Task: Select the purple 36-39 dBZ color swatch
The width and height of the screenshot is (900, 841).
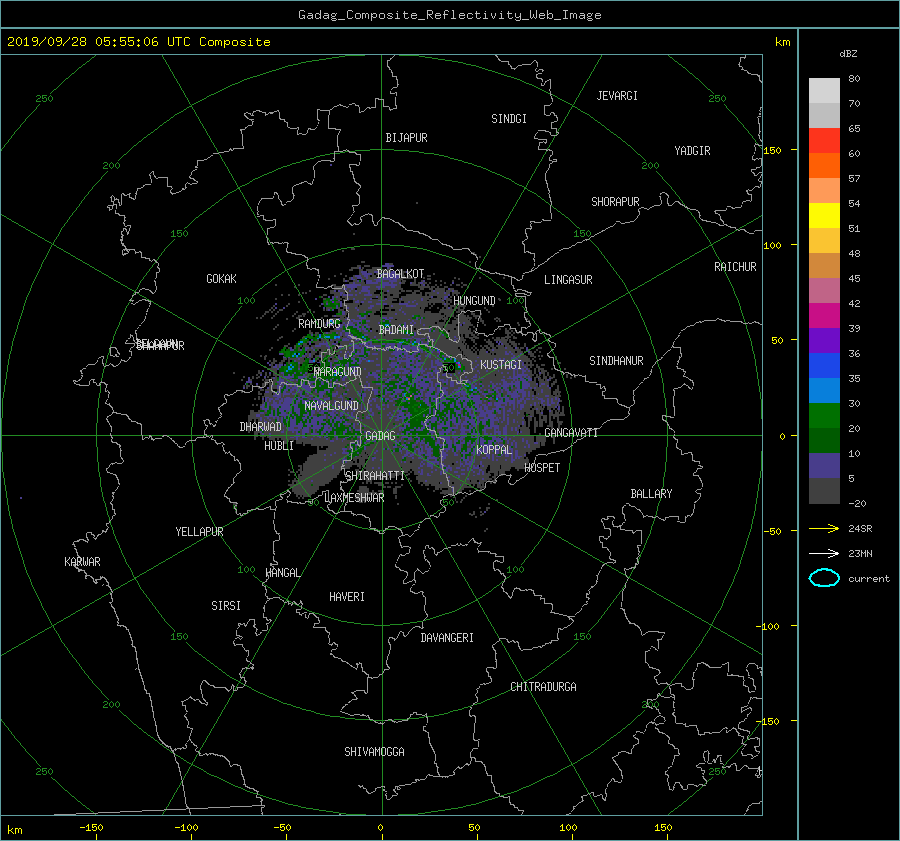Action: [x=824, y=341]
